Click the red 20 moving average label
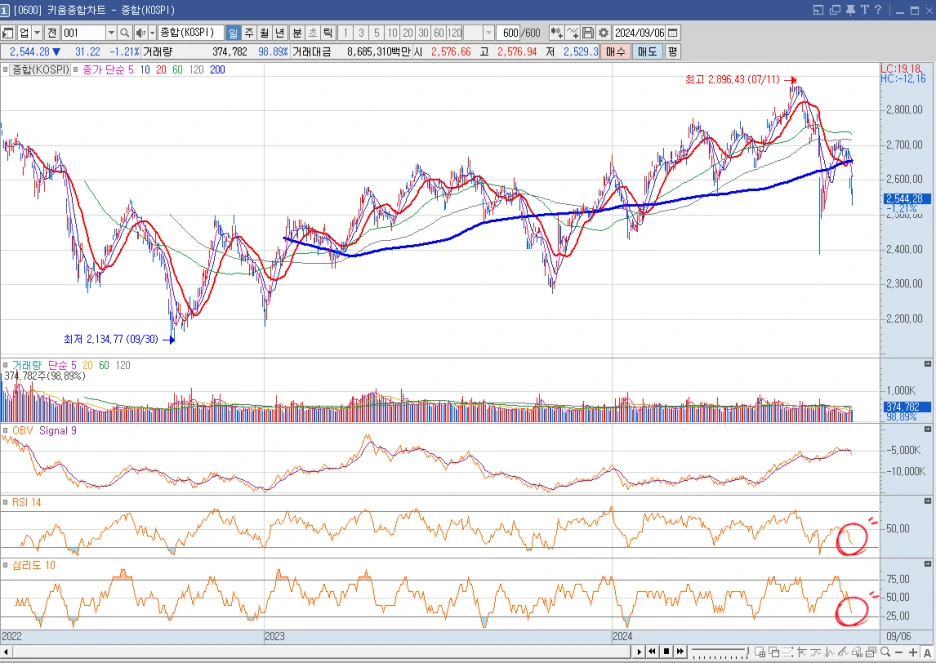936x663 pixels. [x=161, y=70]
